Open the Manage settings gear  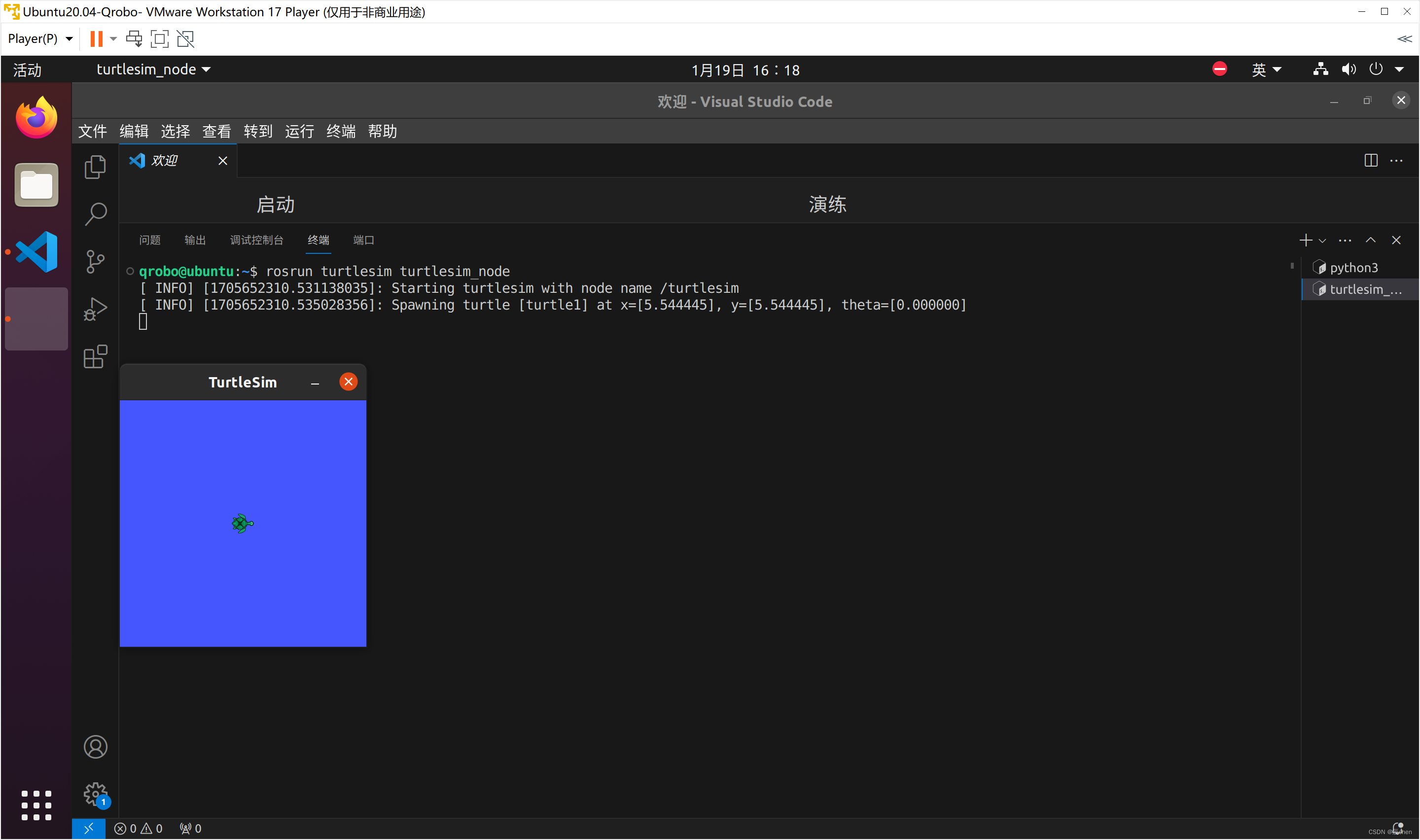[x=95, y=794]
